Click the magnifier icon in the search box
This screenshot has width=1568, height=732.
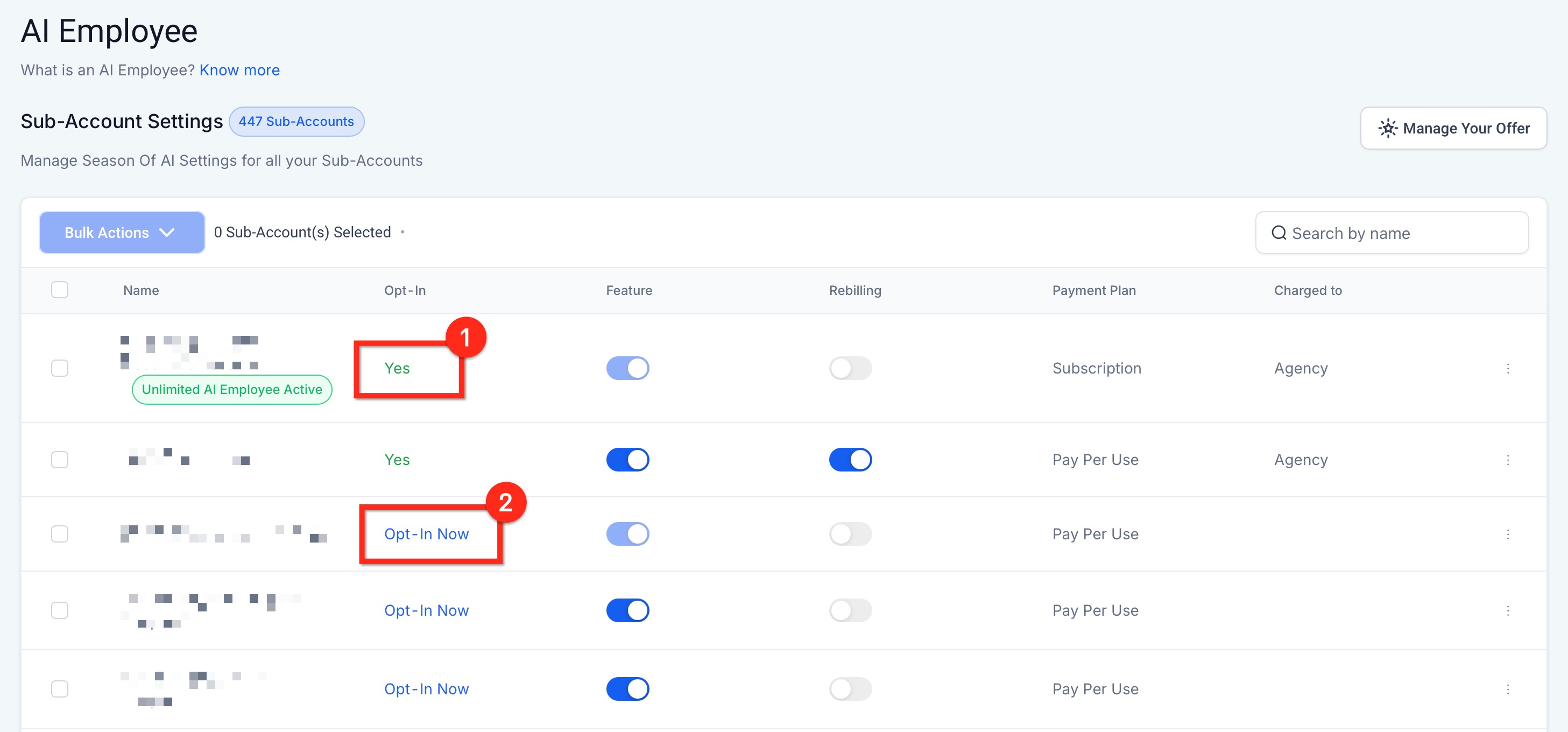point(1279,233)
